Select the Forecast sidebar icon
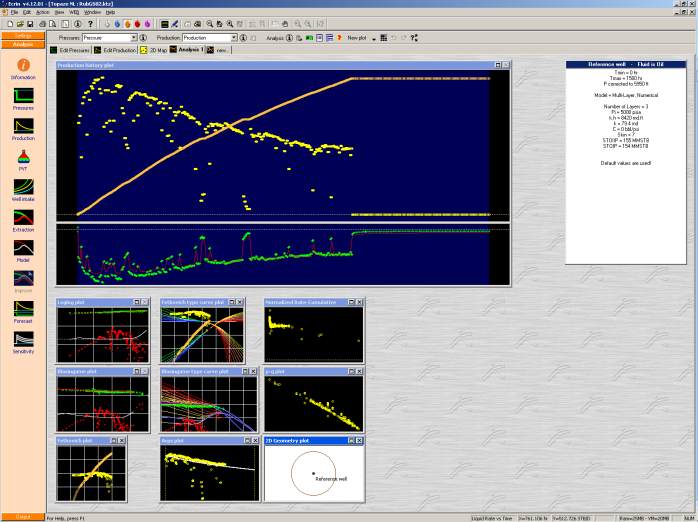This screenshot has width=698, height=522. coord(23,309)
